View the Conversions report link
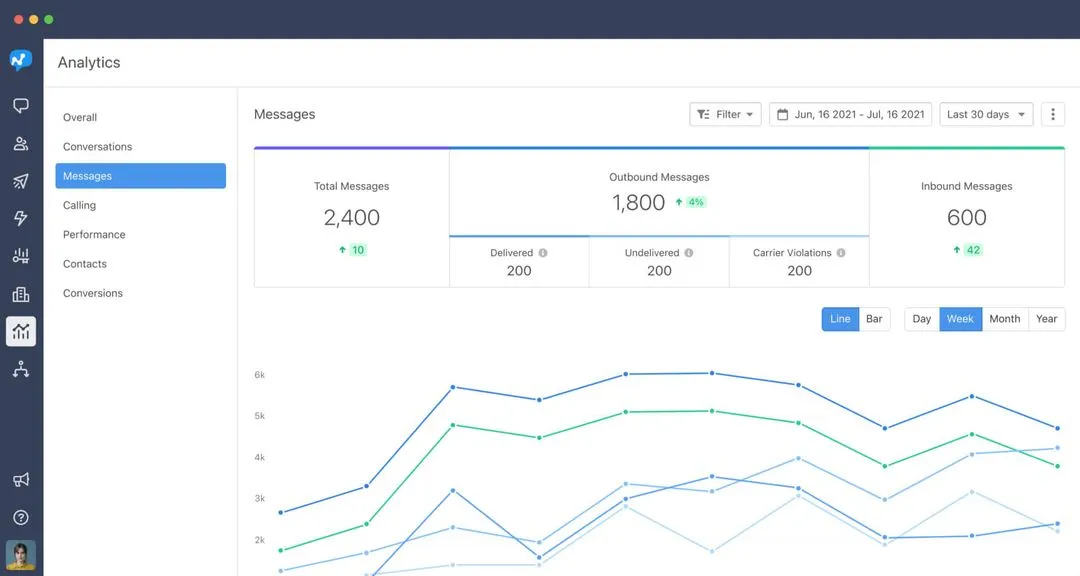The image size is (1080, 576). point(92,292)
